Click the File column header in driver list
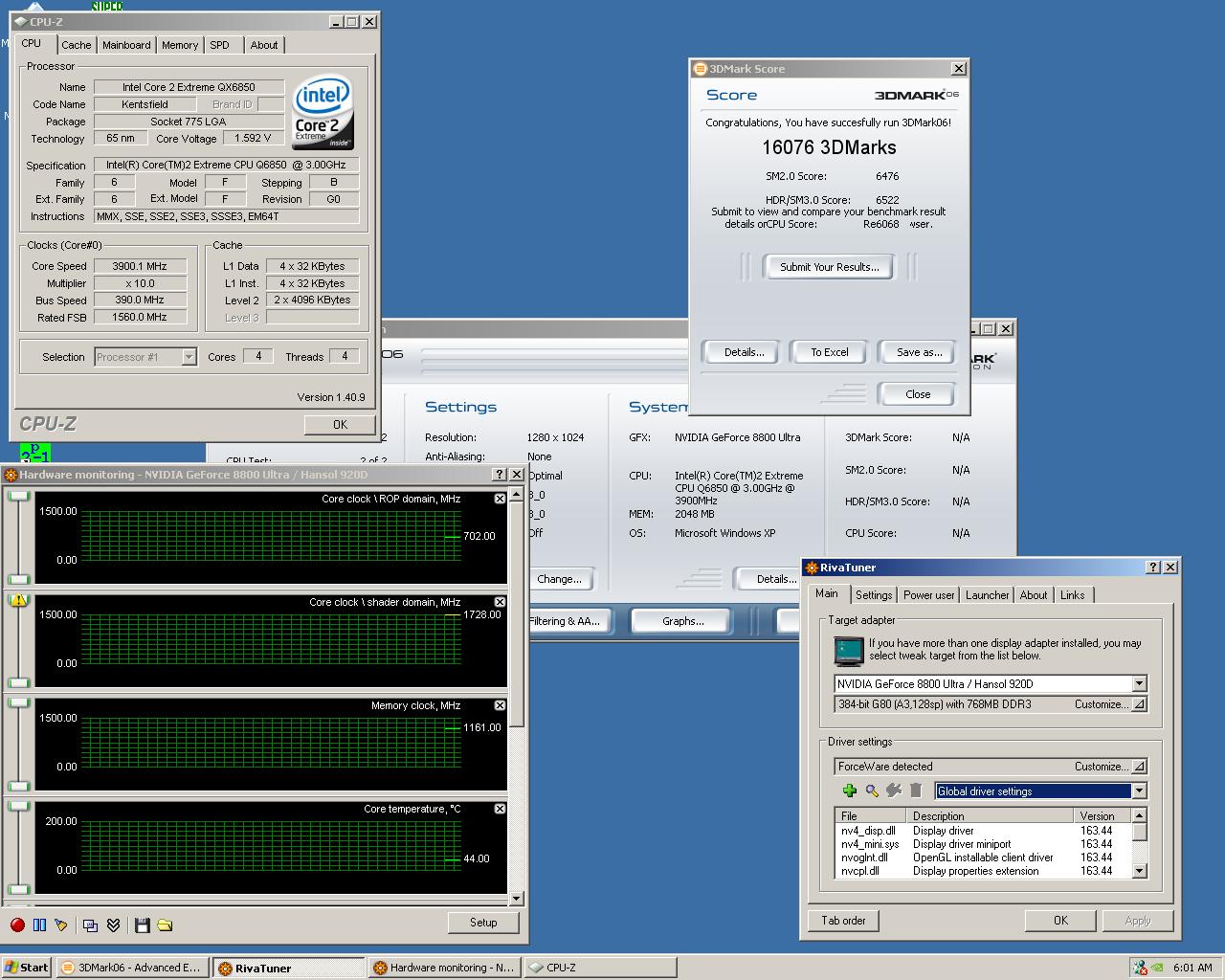Viewport: 1225px width, 980px height. [x=872, y=816]
